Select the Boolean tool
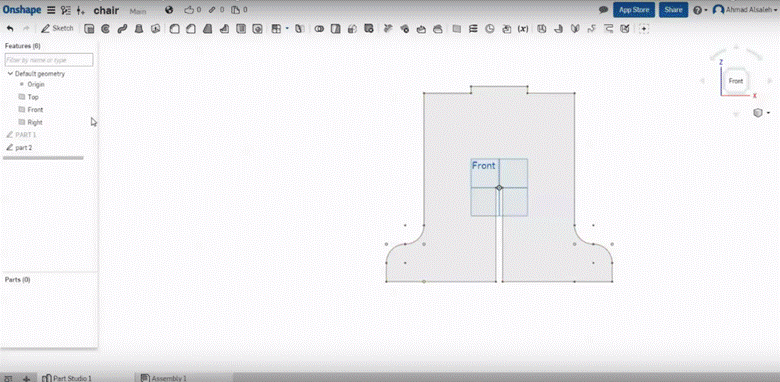This screenshot has height=382, width=780. [319, 29]
